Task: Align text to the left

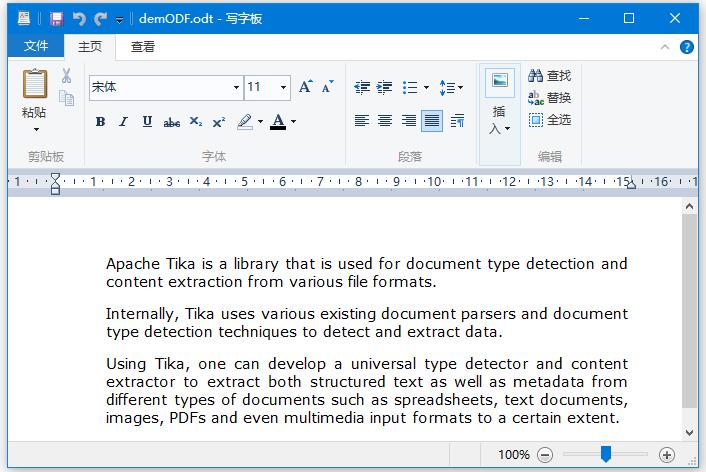Action: pyautogui.click(x=362, y=121)
